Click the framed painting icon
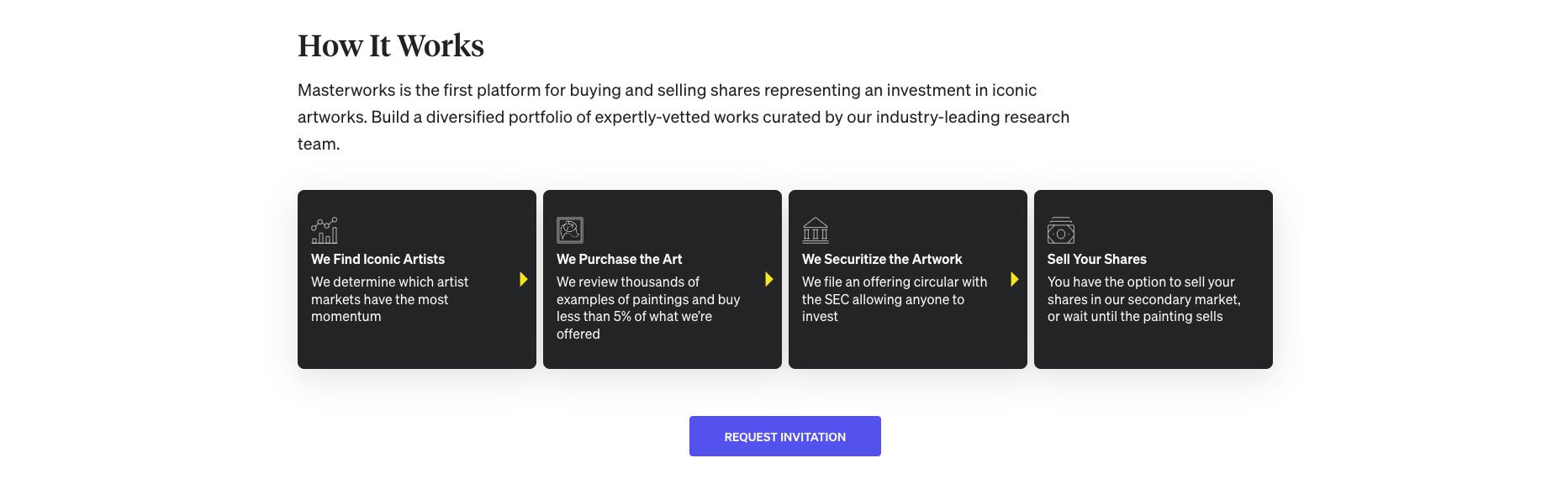 tap(570, 230)
